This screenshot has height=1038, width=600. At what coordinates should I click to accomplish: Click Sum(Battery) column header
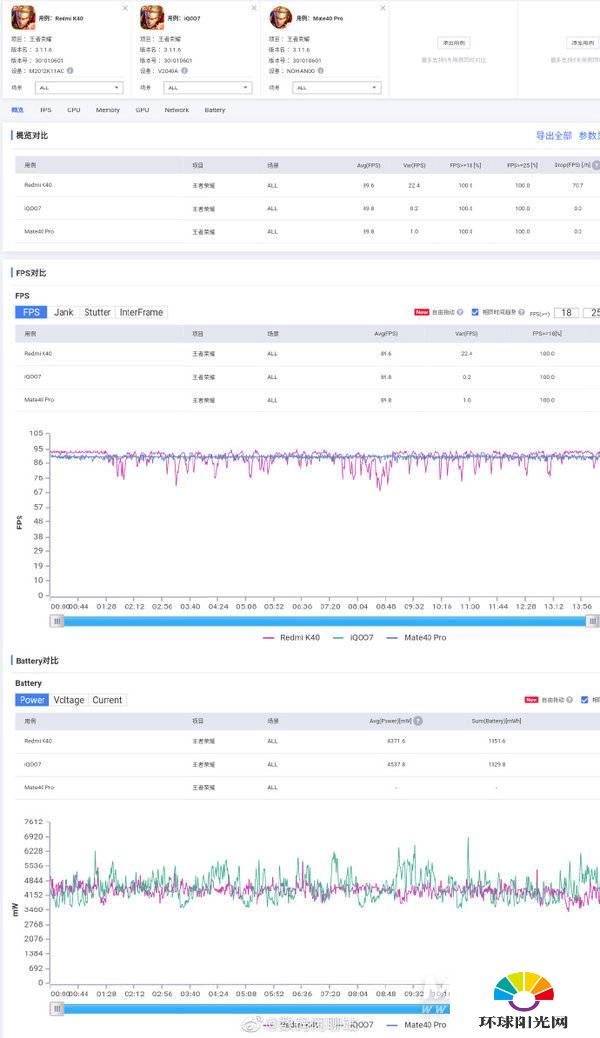pos(496,721)
